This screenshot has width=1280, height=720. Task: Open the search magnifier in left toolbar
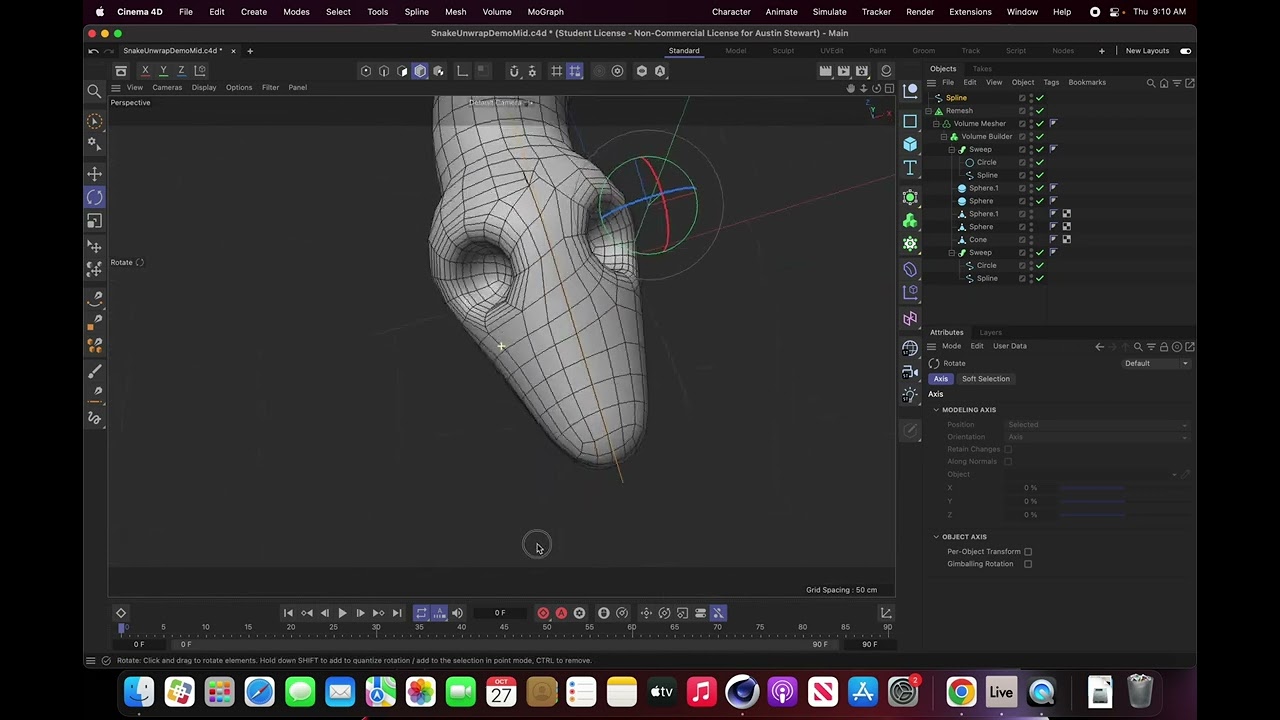coord(94,91)
